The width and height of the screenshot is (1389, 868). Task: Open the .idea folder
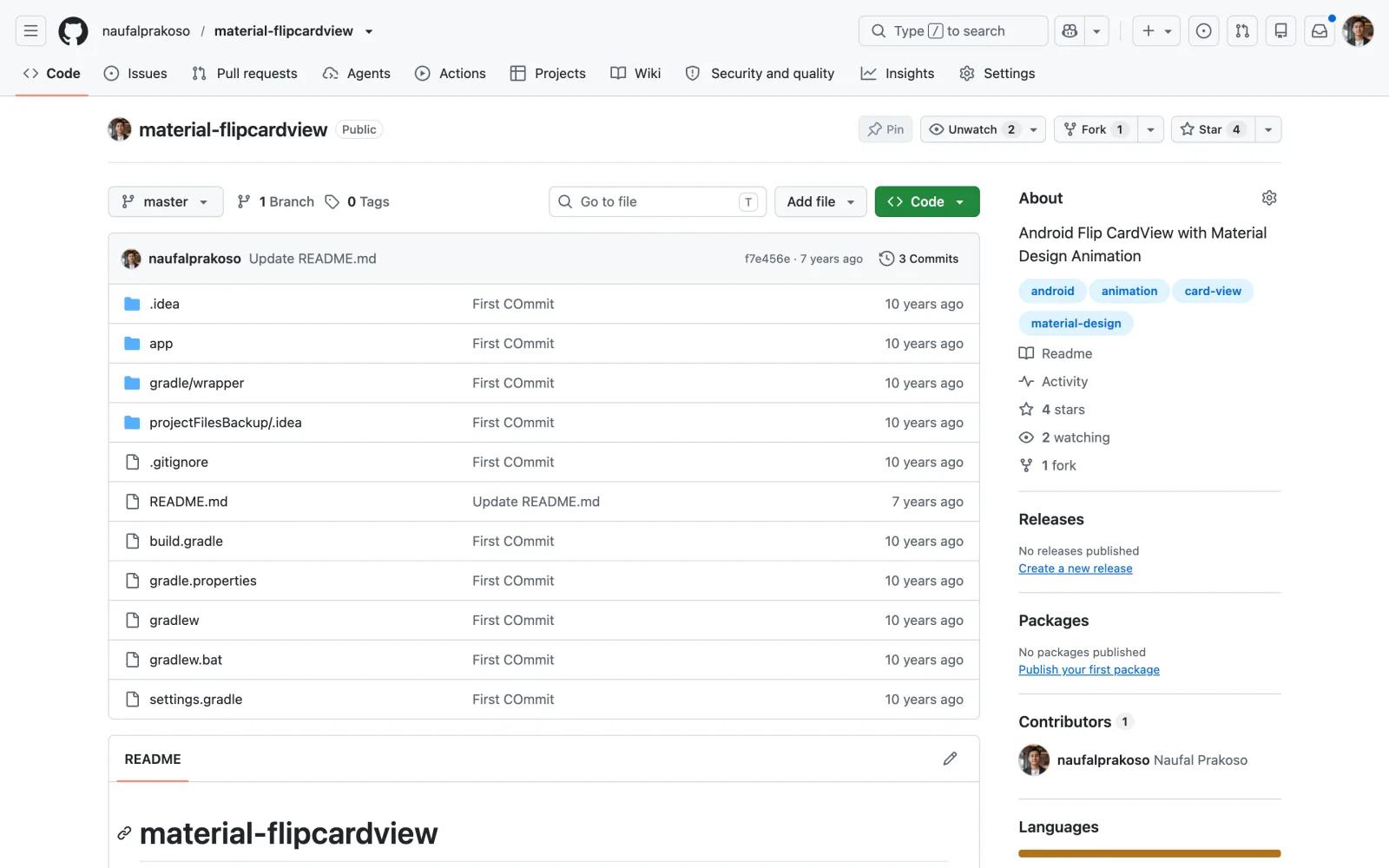(164, 304)
